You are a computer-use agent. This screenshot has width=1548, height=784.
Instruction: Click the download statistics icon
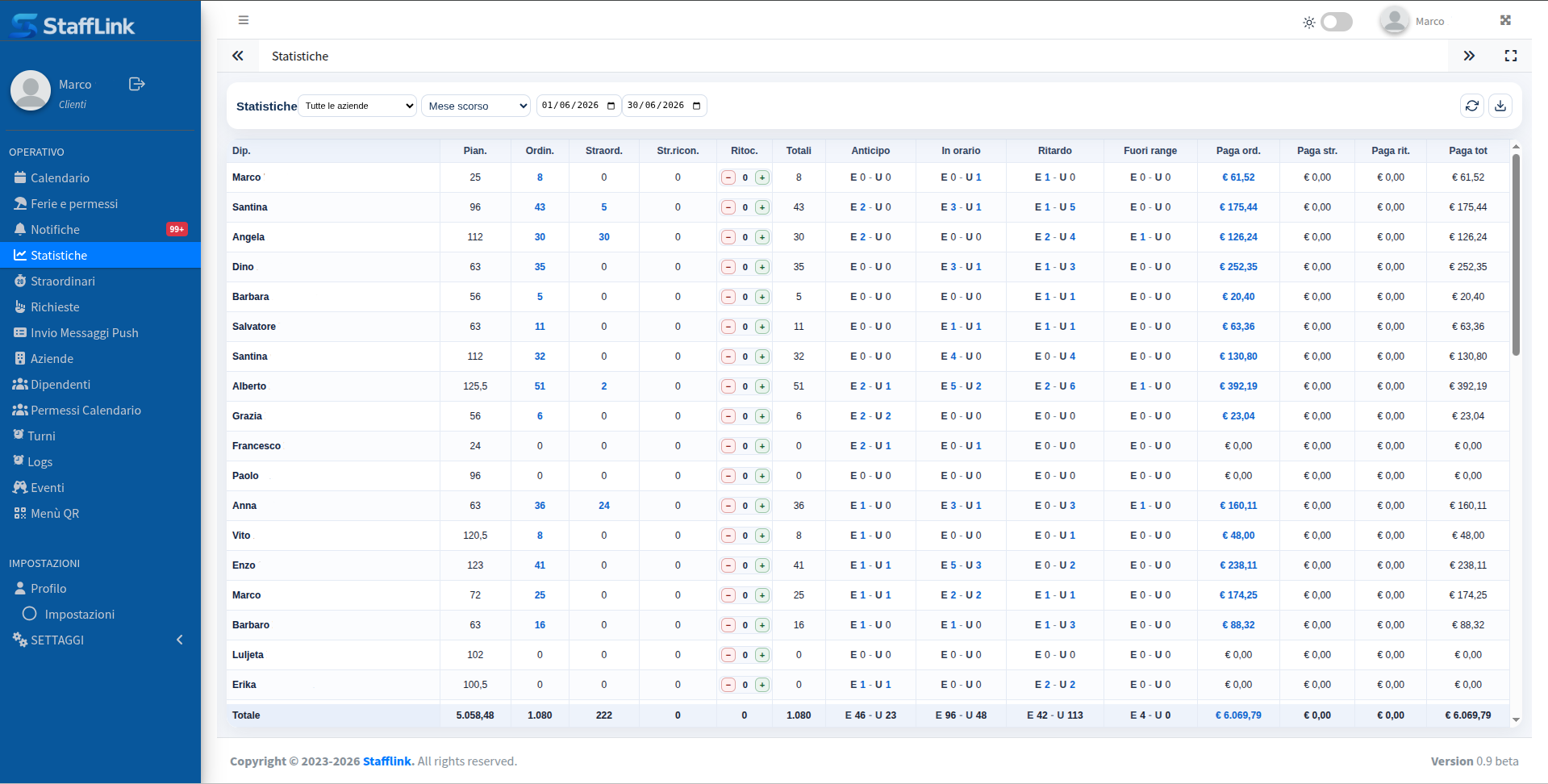pos(1500,106)
